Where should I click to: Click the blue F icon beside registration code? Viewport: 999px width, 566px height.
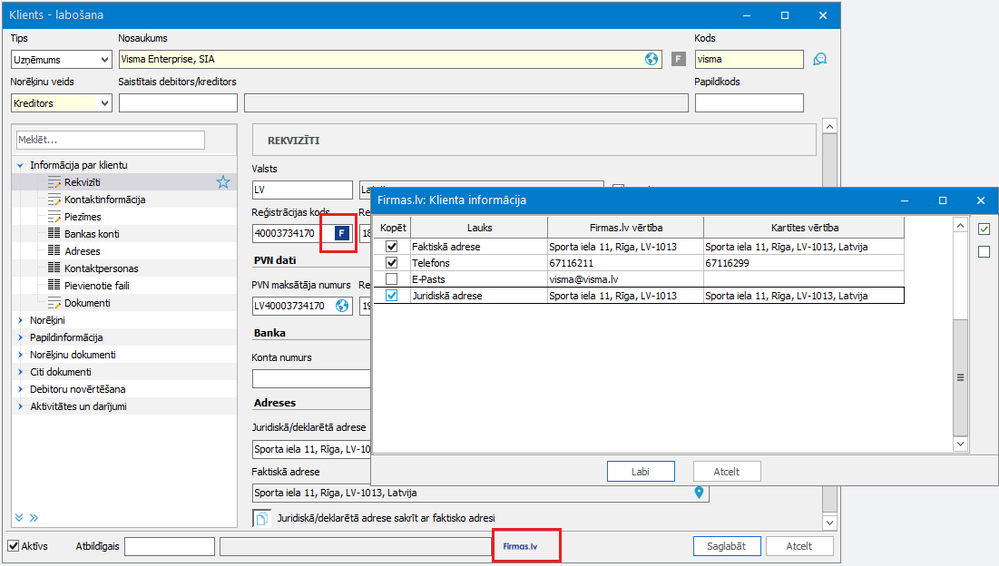[x=341, y=233]
